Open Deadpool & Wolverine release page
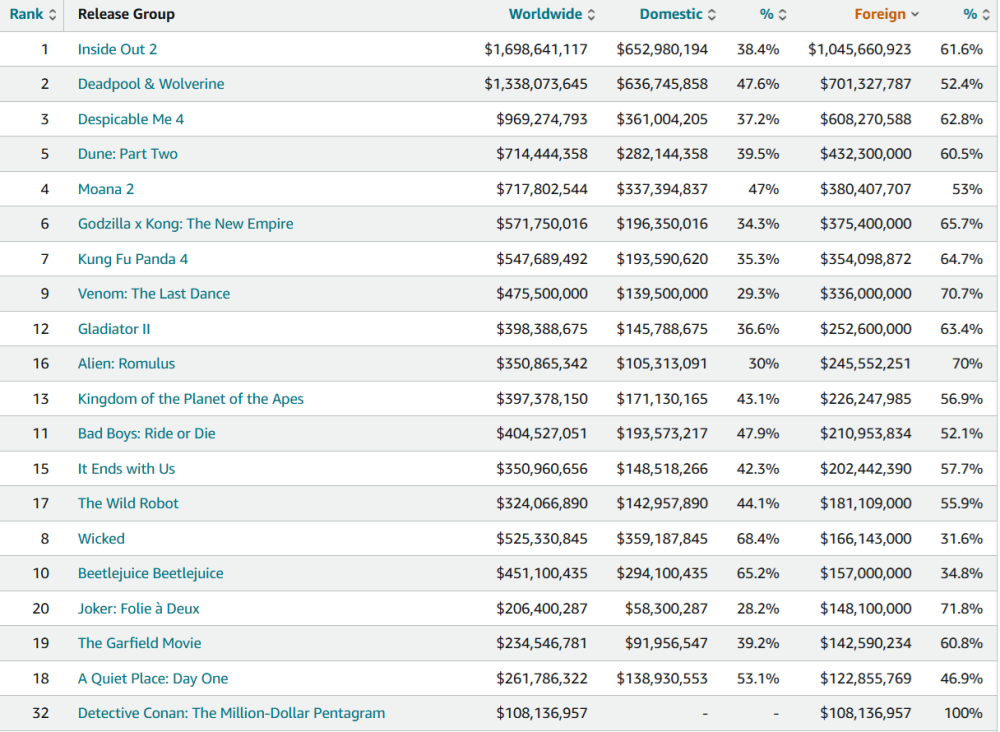Screen dimensions: 1000x732 pyautogui.click(x=151, y=84)
